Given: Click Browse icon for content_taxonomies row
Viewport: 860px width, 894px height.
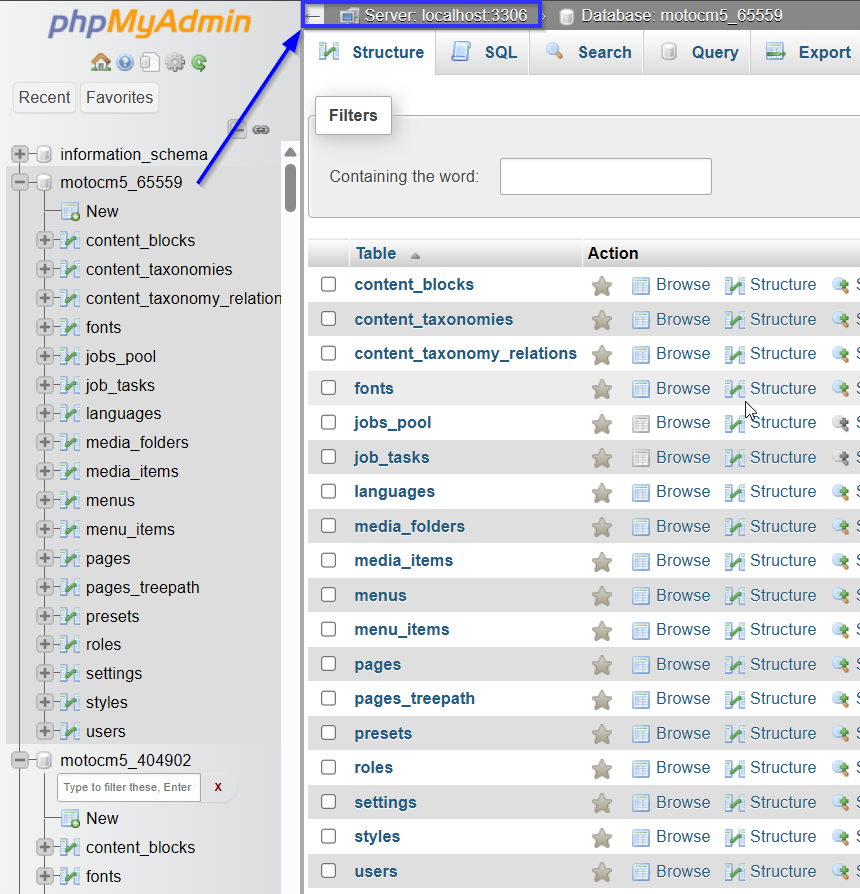Looking at the screenshot, I should click(640, 320).
